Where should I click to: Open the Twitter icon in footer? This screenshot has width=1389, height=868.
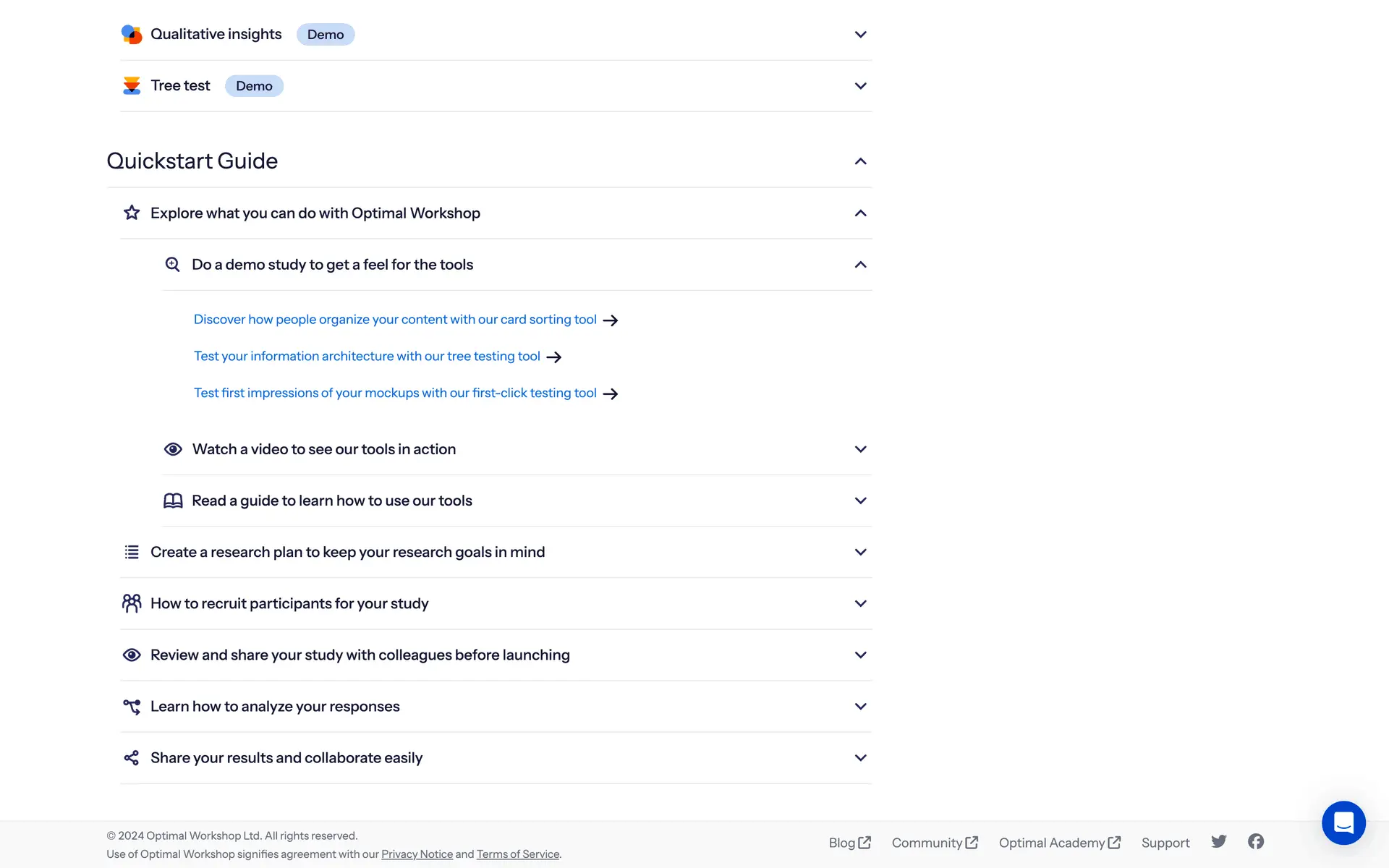(x=1219, y=841)
